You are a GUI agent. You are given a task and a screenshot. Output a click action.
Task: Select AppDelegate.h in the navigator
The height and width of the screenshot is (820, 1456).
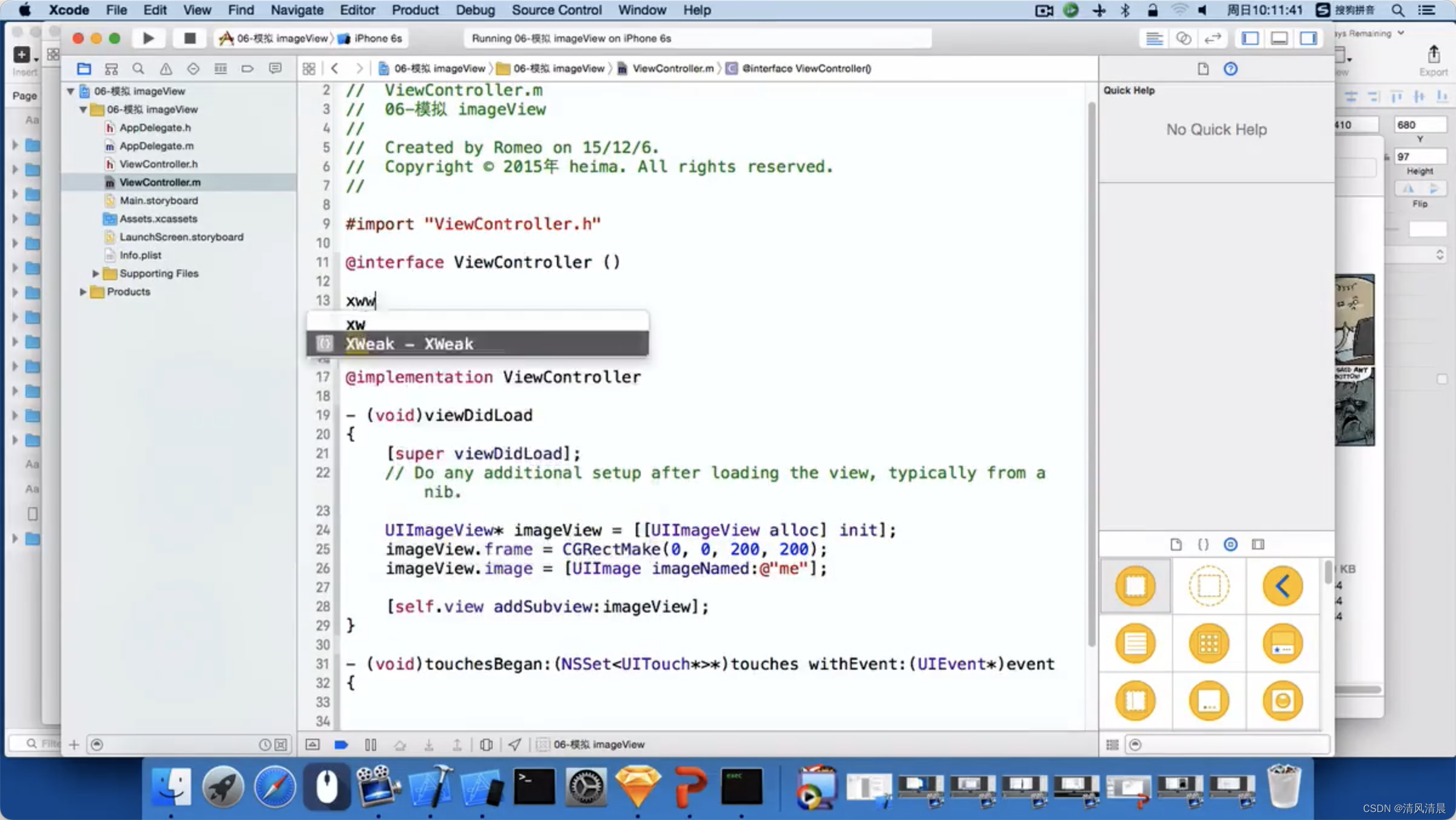tap(155, 128)
